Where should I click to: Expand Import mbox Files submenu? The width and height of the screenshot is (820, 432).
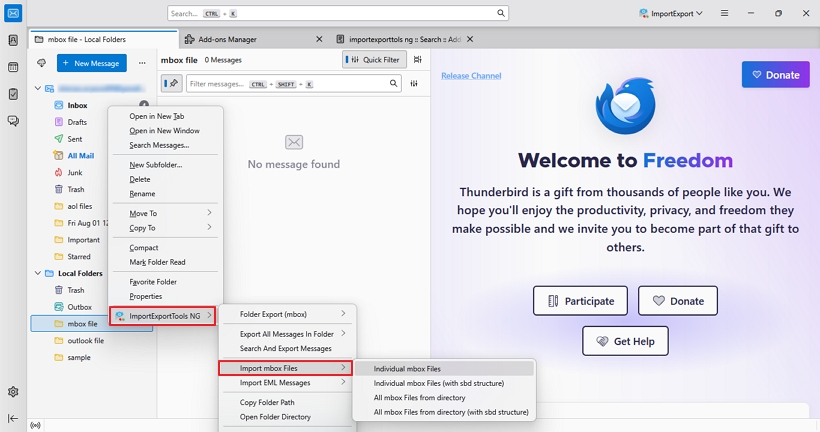tap(285, 368)
